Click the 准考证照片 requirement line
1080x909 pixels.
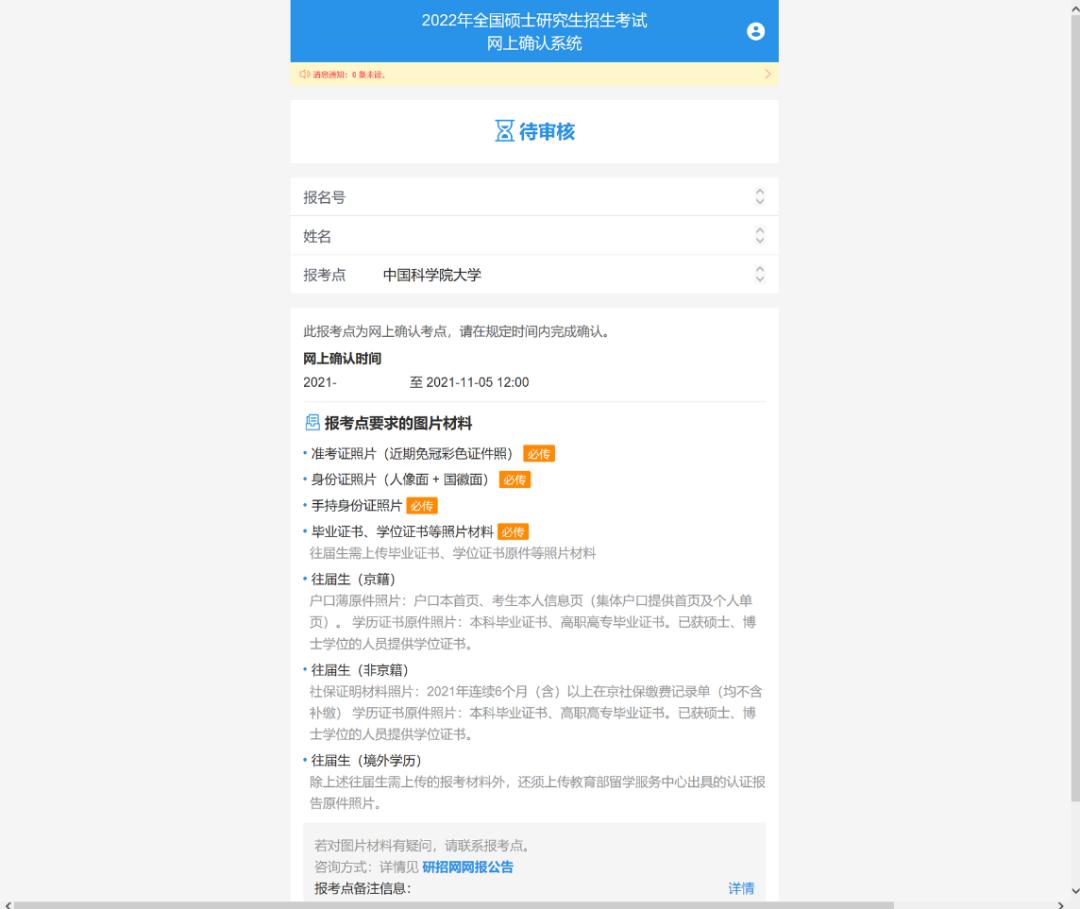coord(412,454)
